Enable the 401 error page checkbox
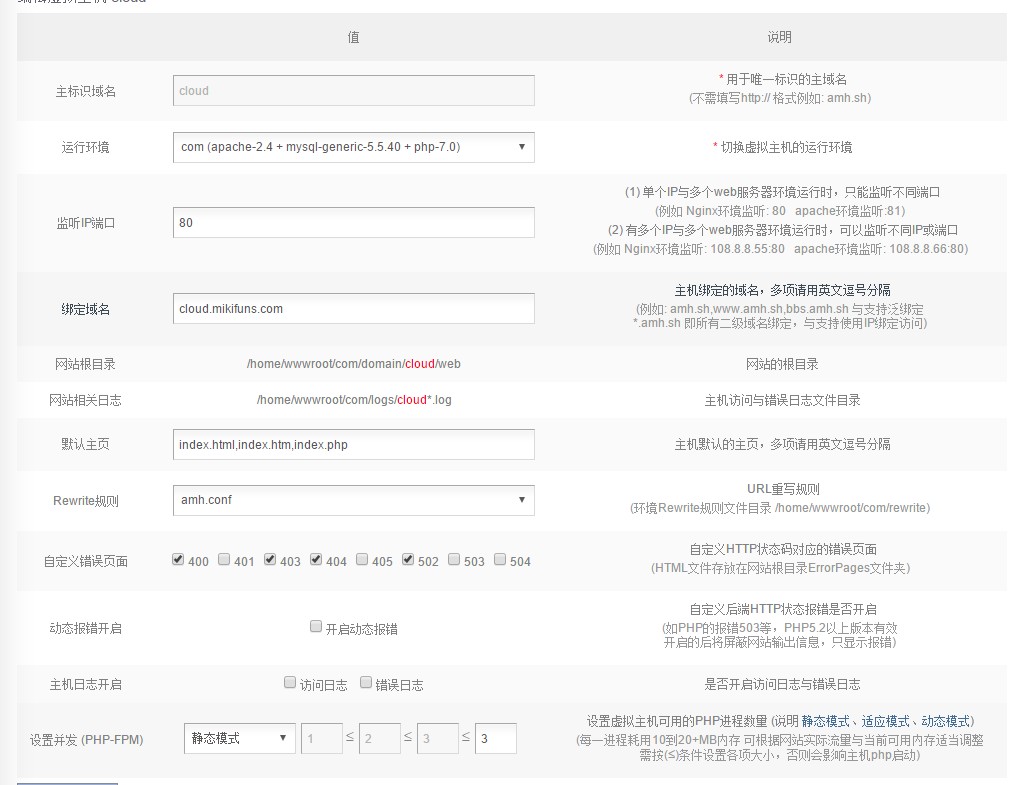This screenshot has width=1016, height=785. tap(224, 560)
